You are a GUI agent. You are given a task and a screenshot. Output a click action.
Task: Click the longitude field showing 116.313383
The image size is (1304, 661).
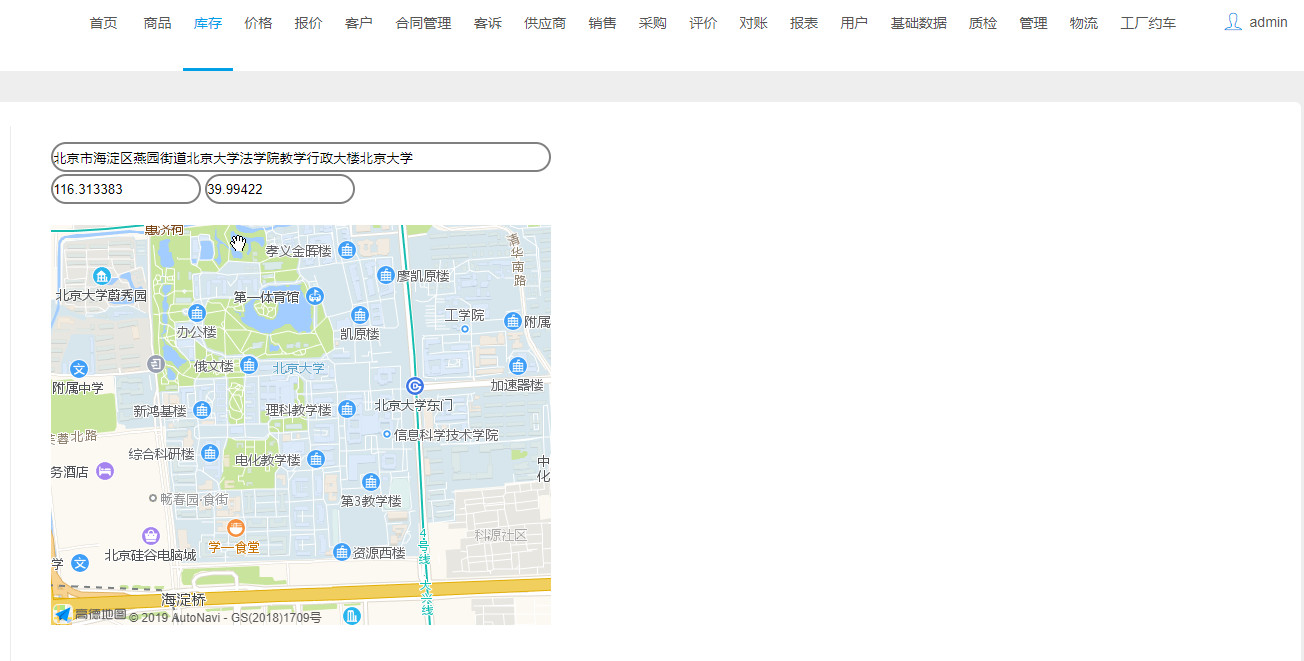tap(124, 188)
